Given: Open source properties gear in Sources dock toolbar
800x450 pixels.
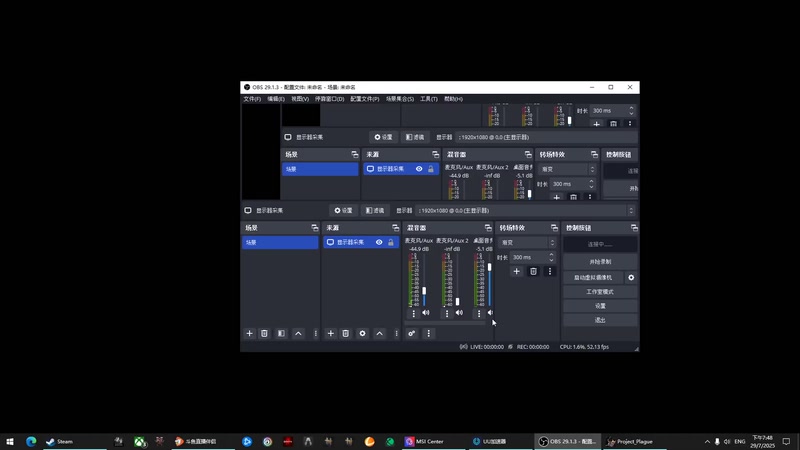Looking at the screenshot, I should point(362,333).
